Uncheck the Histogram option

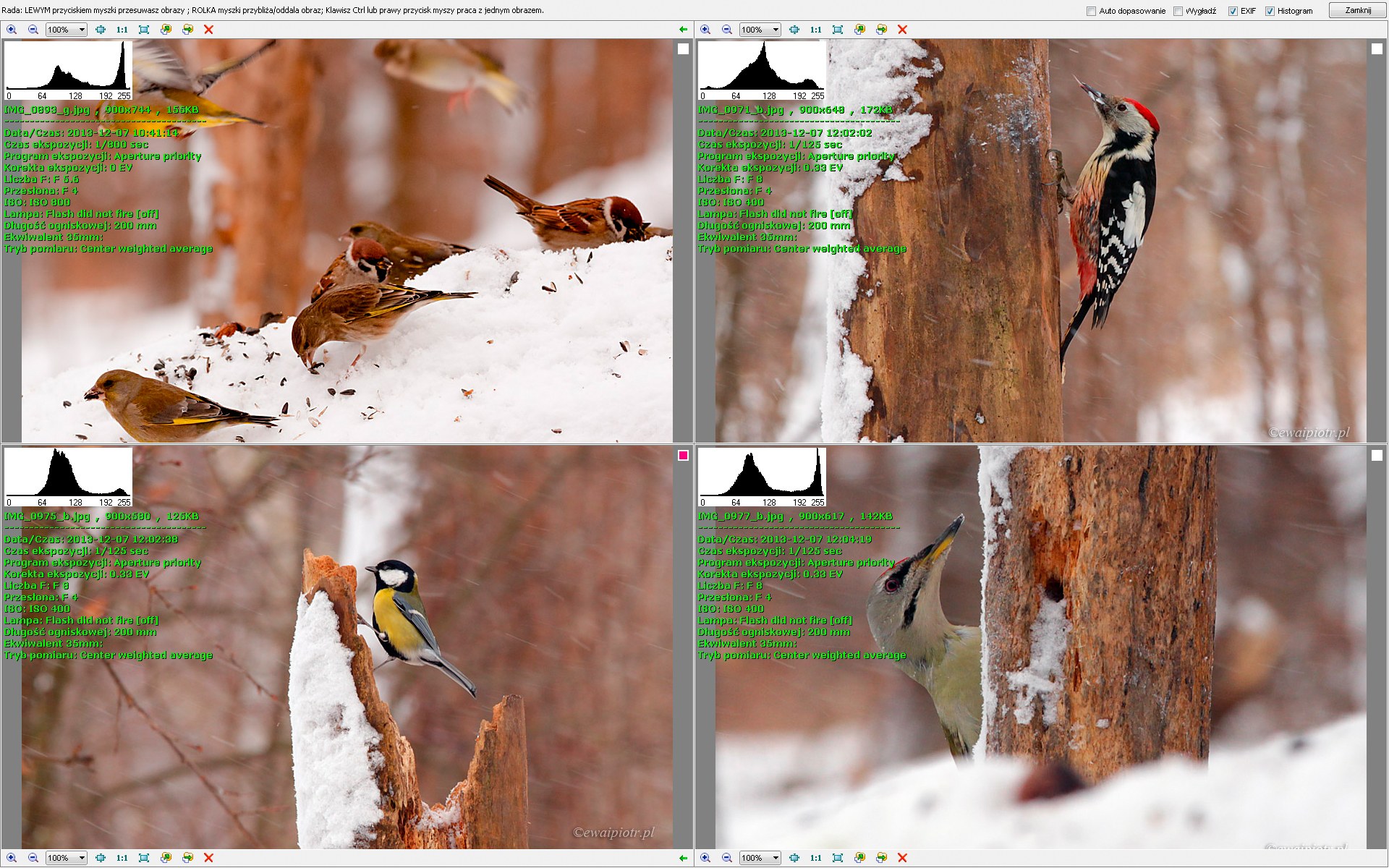1270,11
